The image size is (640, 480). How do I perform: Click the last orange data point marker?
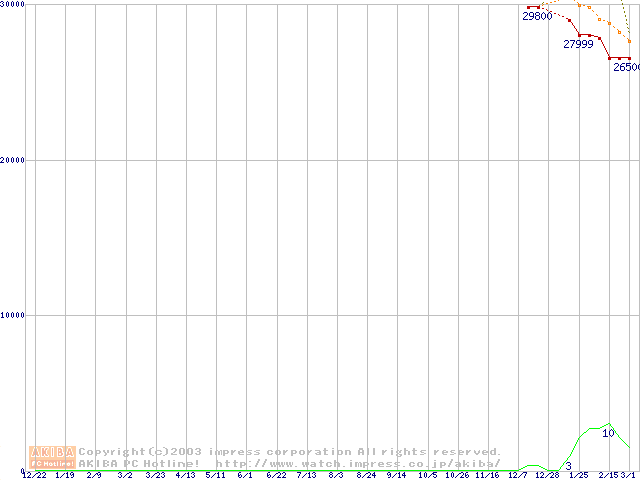point(629,41)
